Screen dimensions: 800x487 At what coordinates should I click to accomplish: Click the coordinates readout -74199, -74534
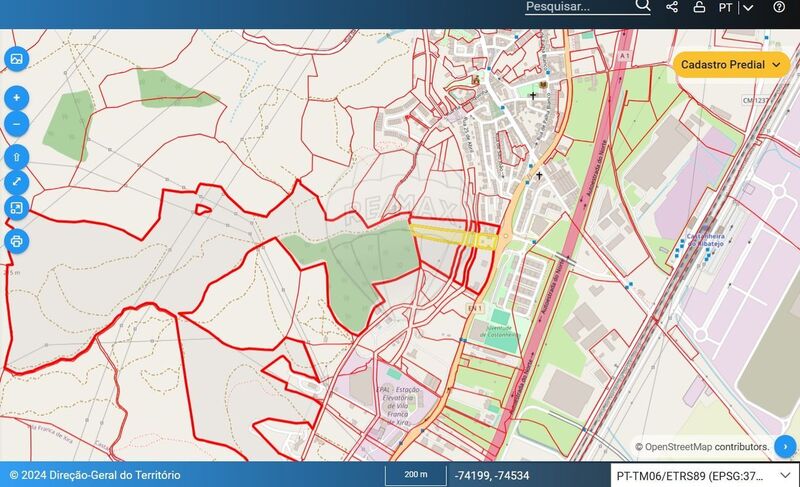click(492, 476)
